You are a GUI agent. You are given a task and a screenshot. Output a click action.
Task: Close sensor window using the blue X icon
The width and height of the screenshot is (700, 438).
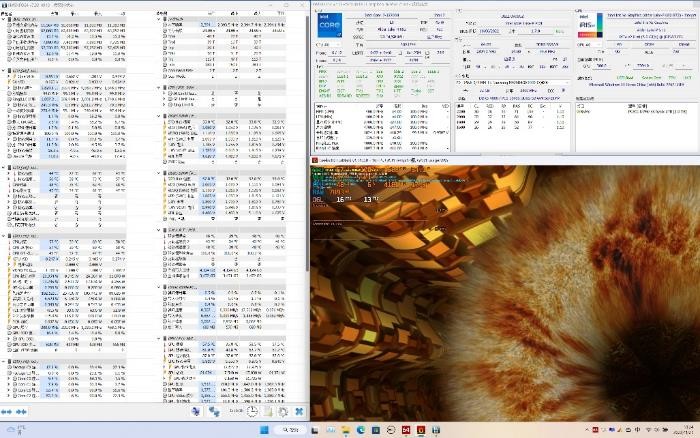click(x=299, y=411)
